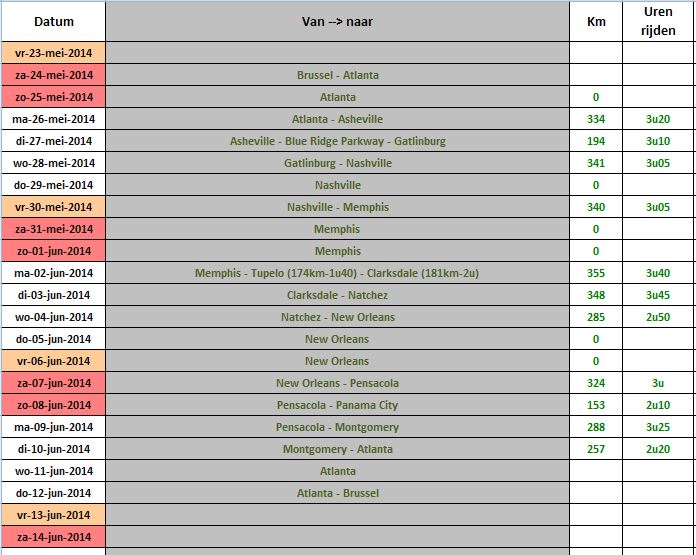Click the 'Nashville - Memphis' route cell
Screen dimensions: 696x555
tap(337, 207)
